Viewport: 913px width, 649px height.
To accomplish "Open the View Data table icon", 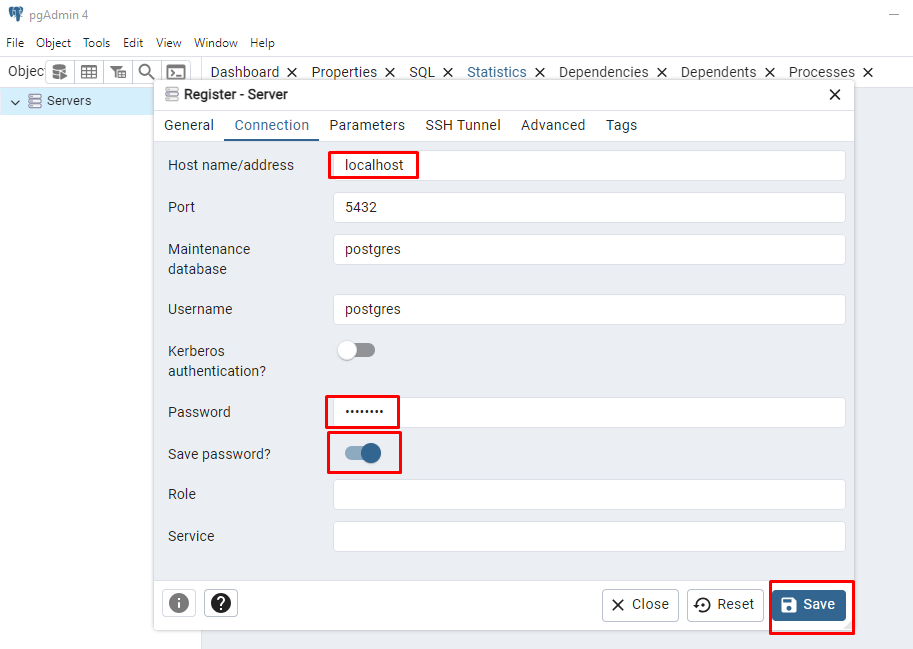I will (89, 72).
